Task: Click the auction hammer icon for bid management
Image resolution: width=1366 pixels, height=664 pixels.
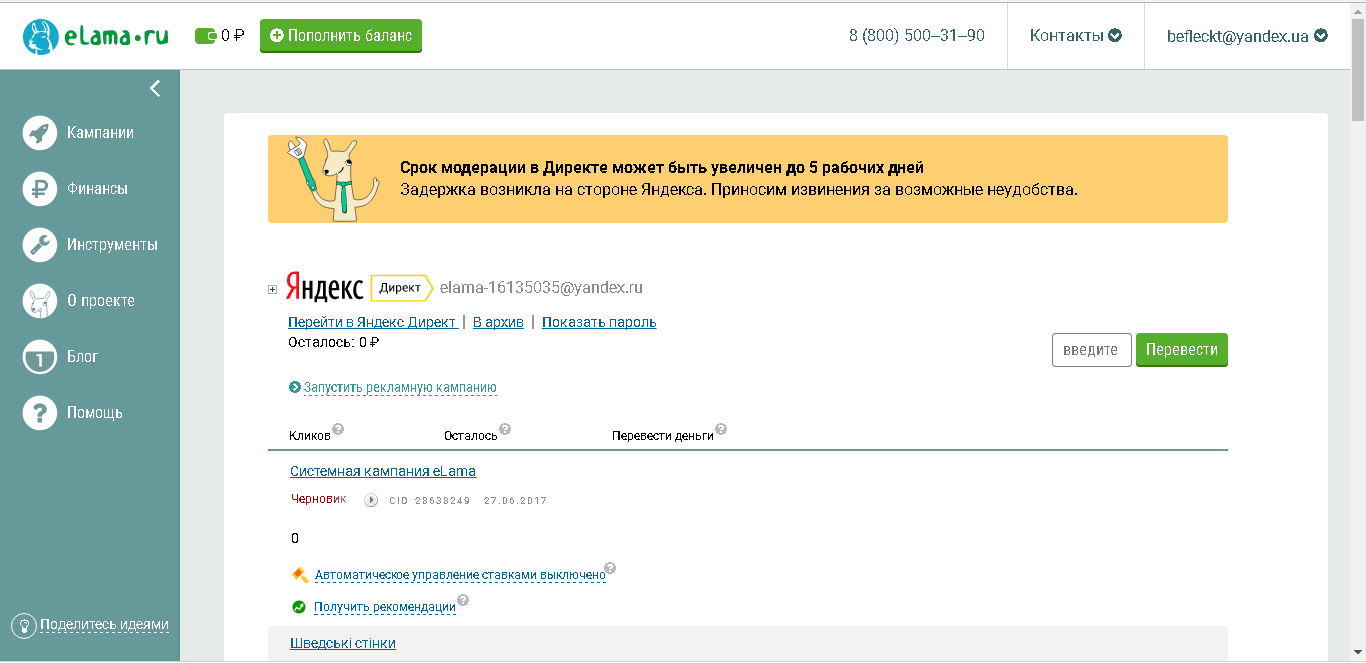Action: 299,575
